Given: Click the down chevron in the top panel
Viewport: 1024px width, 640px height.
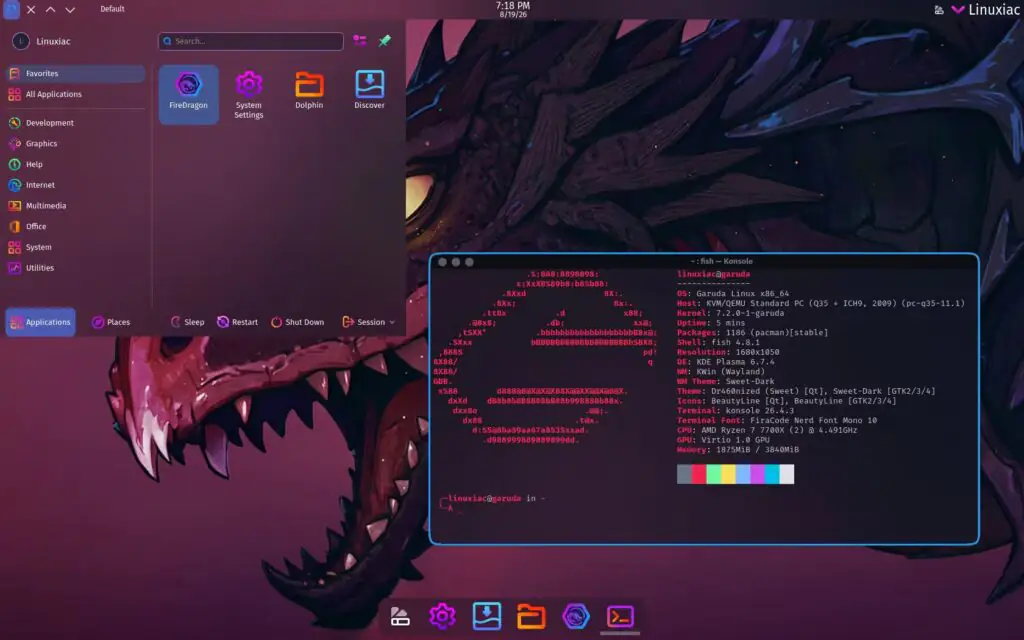Looking at the screenshot, I should [70, 10].
